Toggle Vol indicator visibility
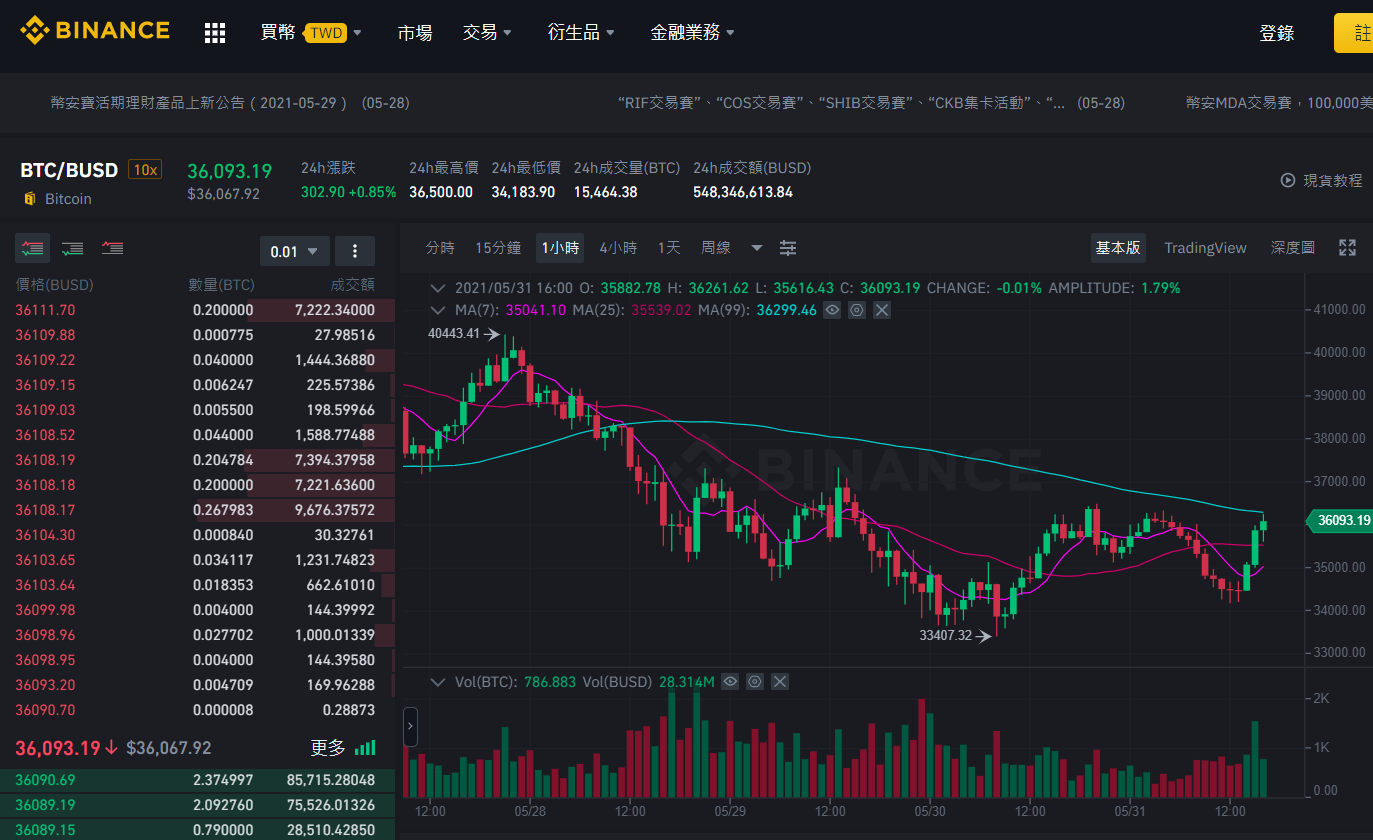This screenshot has height=840, width=1373. (730, 682)
